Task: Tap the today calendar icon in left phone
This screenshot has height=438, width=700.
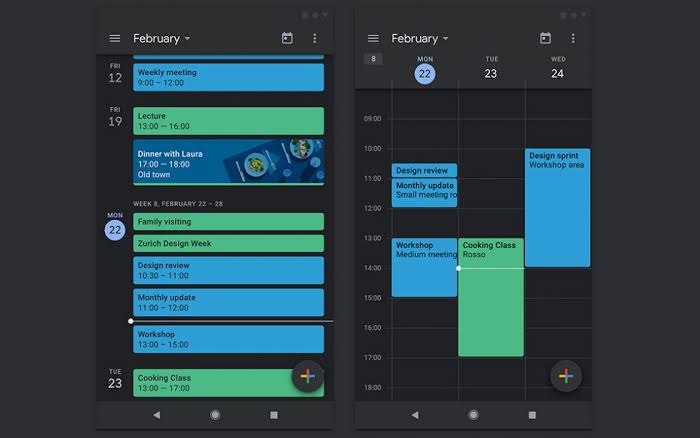Action: (x=287, y=38)
